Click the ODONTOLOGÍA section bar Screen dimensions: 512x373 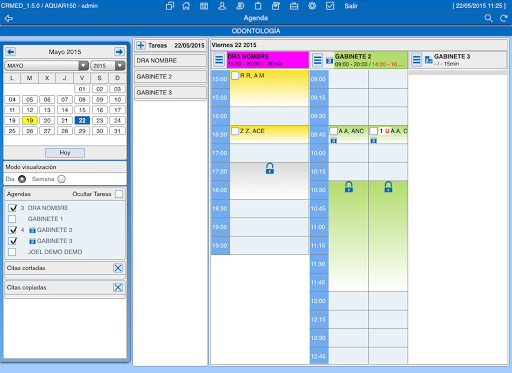tap(256, 31)
